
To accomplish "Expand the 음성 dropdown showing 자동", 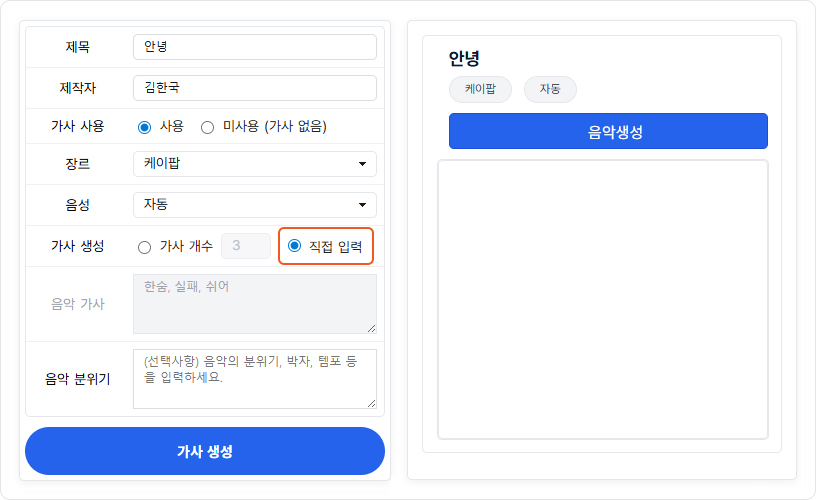I will point(254,205).
